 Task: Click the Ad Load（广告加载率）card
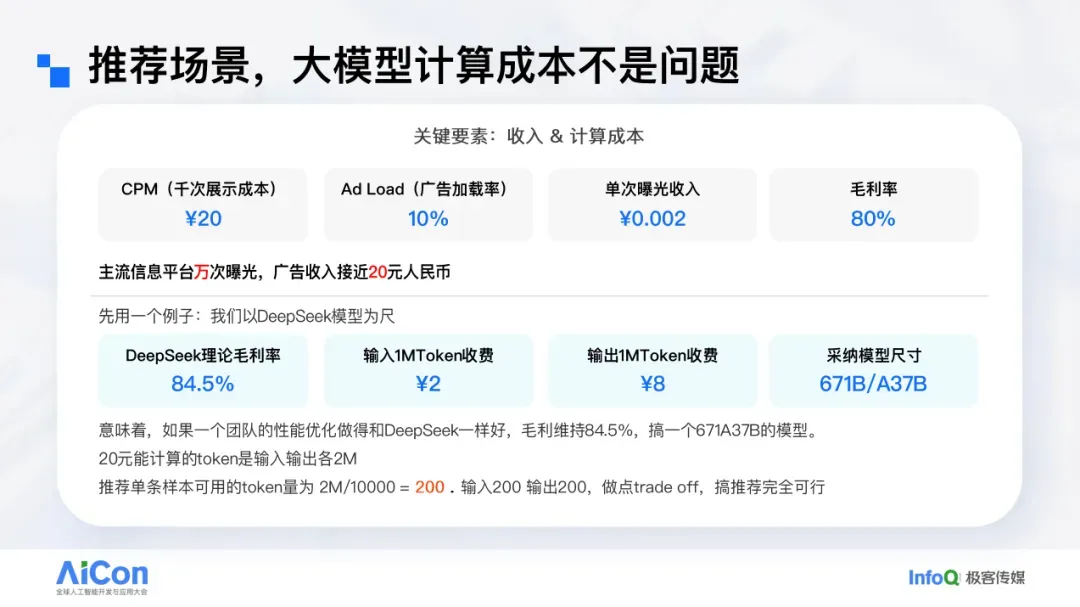click(x=428, y=204)
